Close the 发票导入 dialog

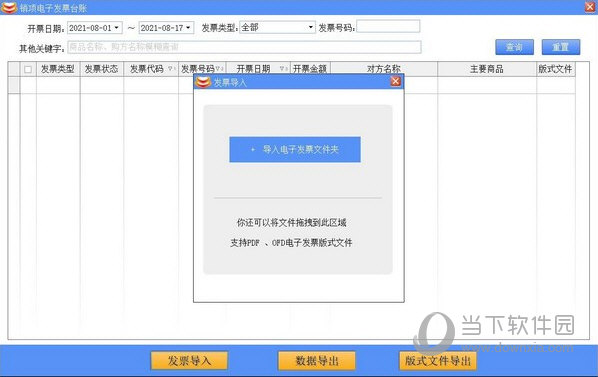pyautogui.click(x=395, y=81)
